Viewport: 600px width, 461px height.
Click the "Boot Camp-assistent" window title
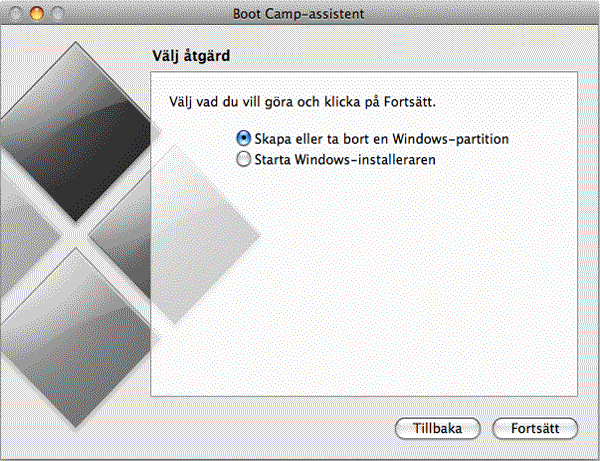click(x=298, y=15)
